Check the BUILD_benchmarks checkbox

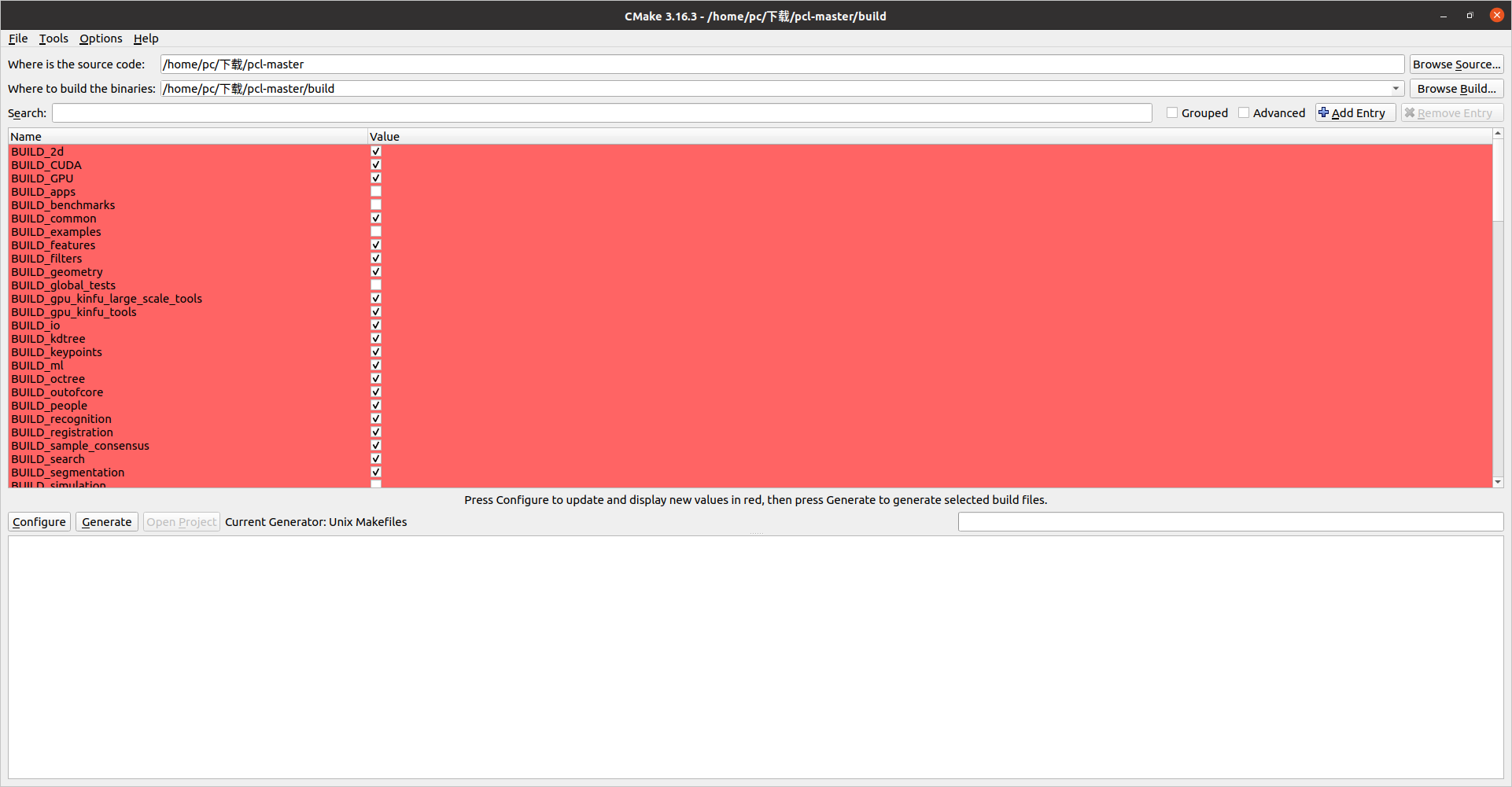(376, 205)
